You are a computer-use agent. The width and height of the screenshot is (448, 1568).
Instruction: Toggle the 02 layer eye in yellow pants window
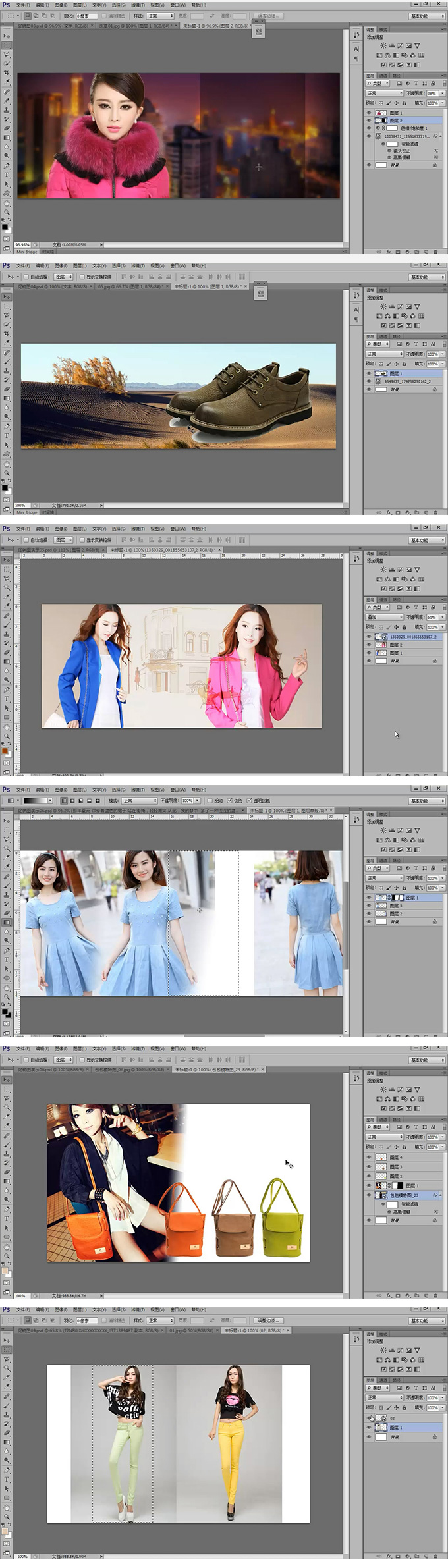pos(369,1418)
